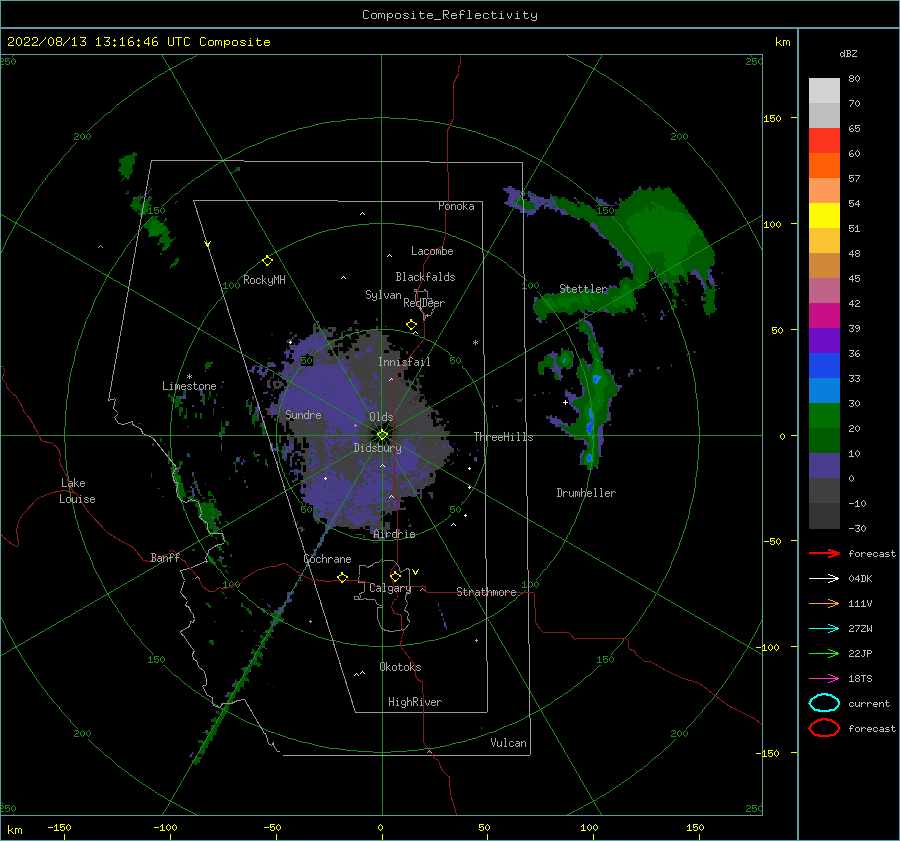Click the Blackfalds label
900x841 pixels.
pos(425,277)
